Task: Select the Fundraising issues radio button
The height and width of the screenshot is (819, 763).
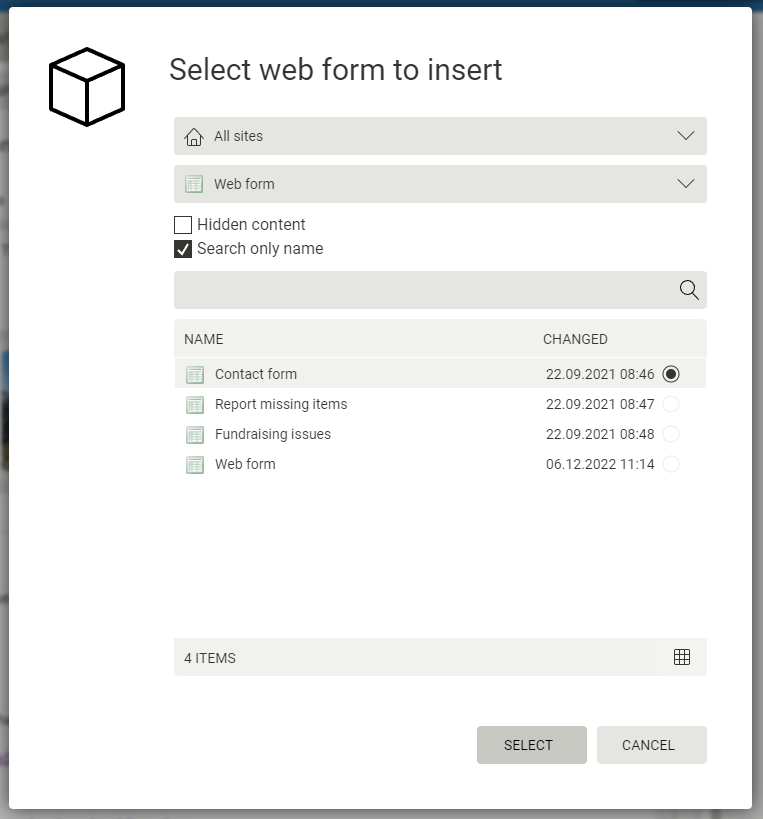Action: [671, 434]
